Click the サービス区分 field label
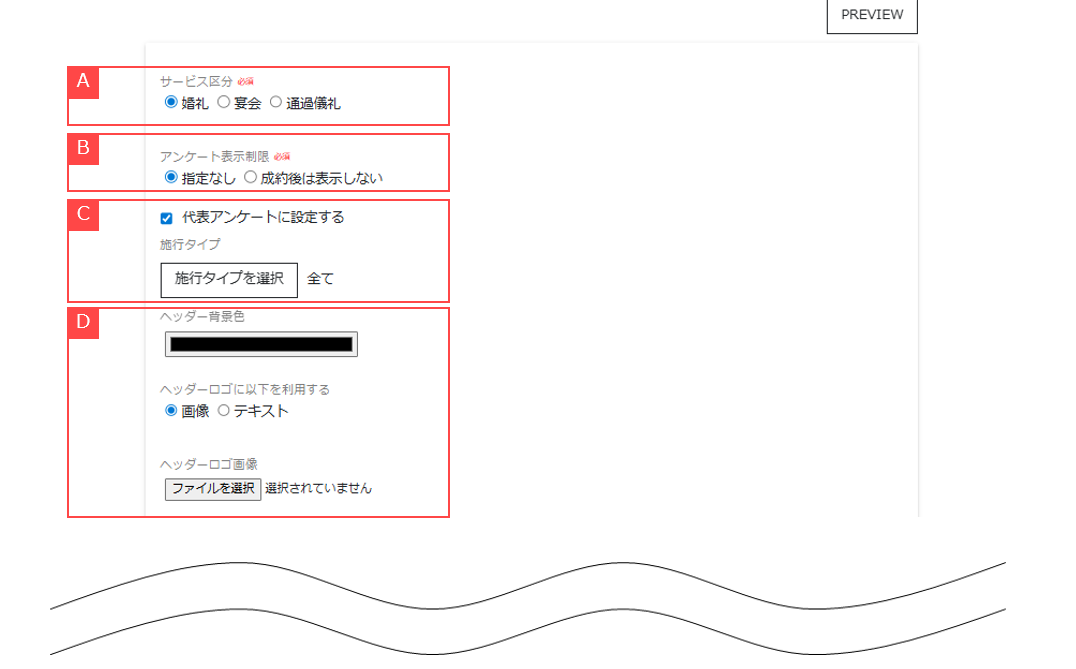1076x669 pixels. coord(196,81)
